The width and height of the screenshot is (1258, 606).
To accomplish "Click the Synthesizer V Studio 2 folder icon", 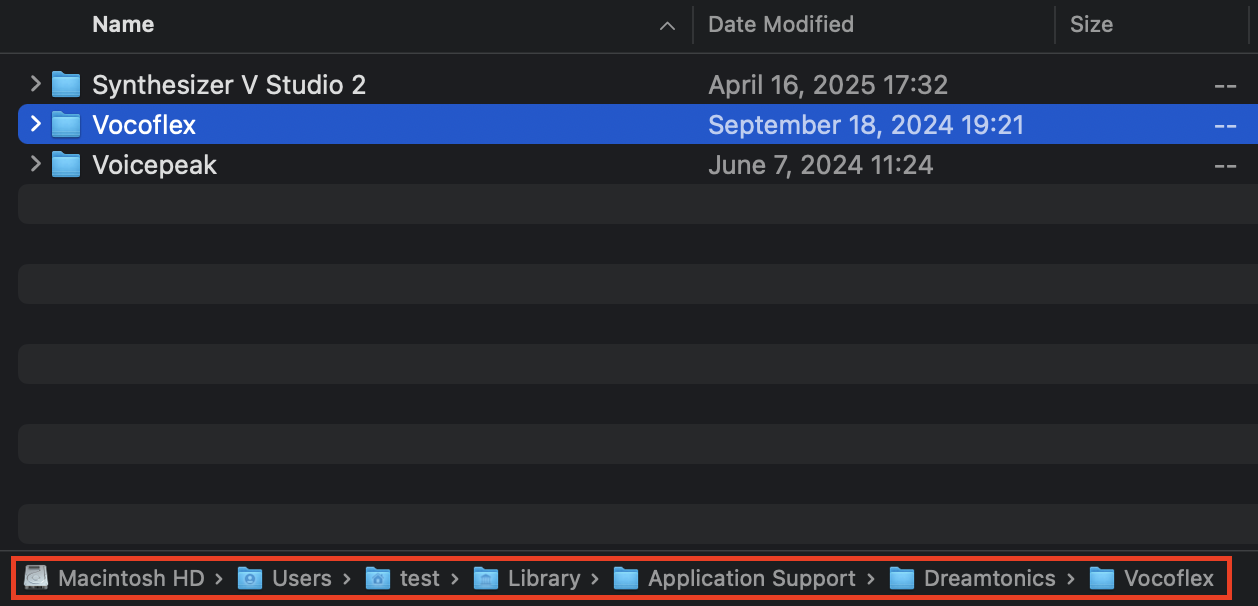I will [x=66, y=84].
